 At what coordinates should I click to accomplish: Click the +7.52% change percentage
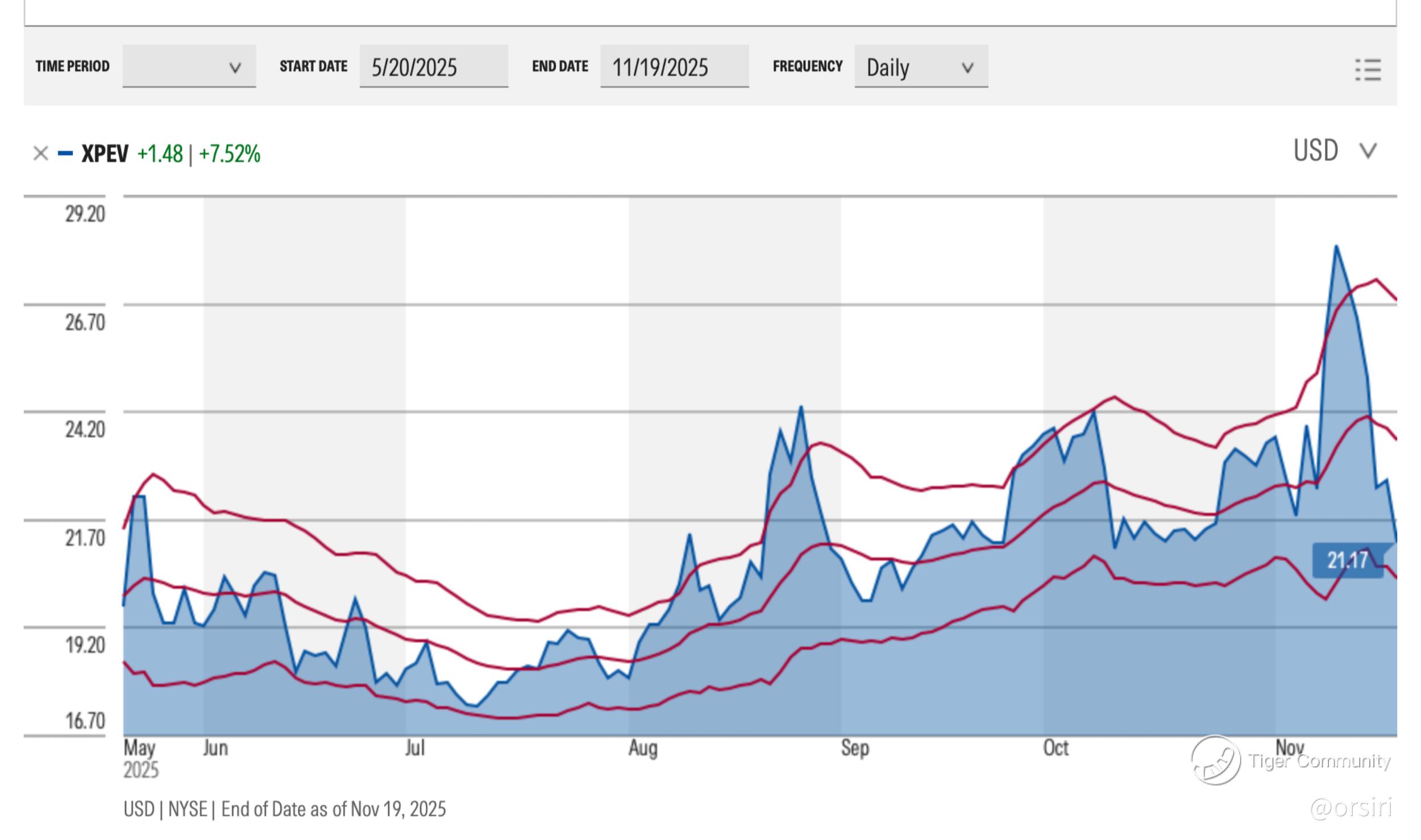pyautogui.click(x=230, y=154)
